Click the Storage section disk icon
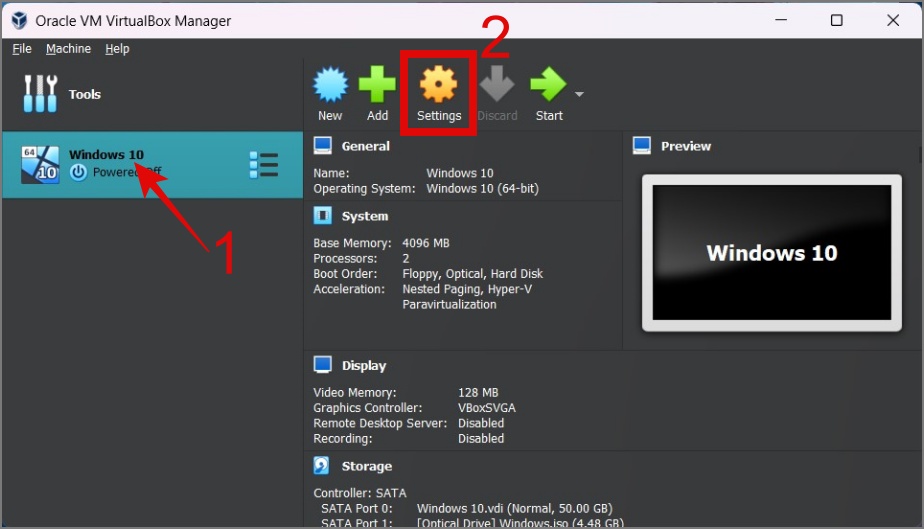924x529 pixels. [321, 465]
